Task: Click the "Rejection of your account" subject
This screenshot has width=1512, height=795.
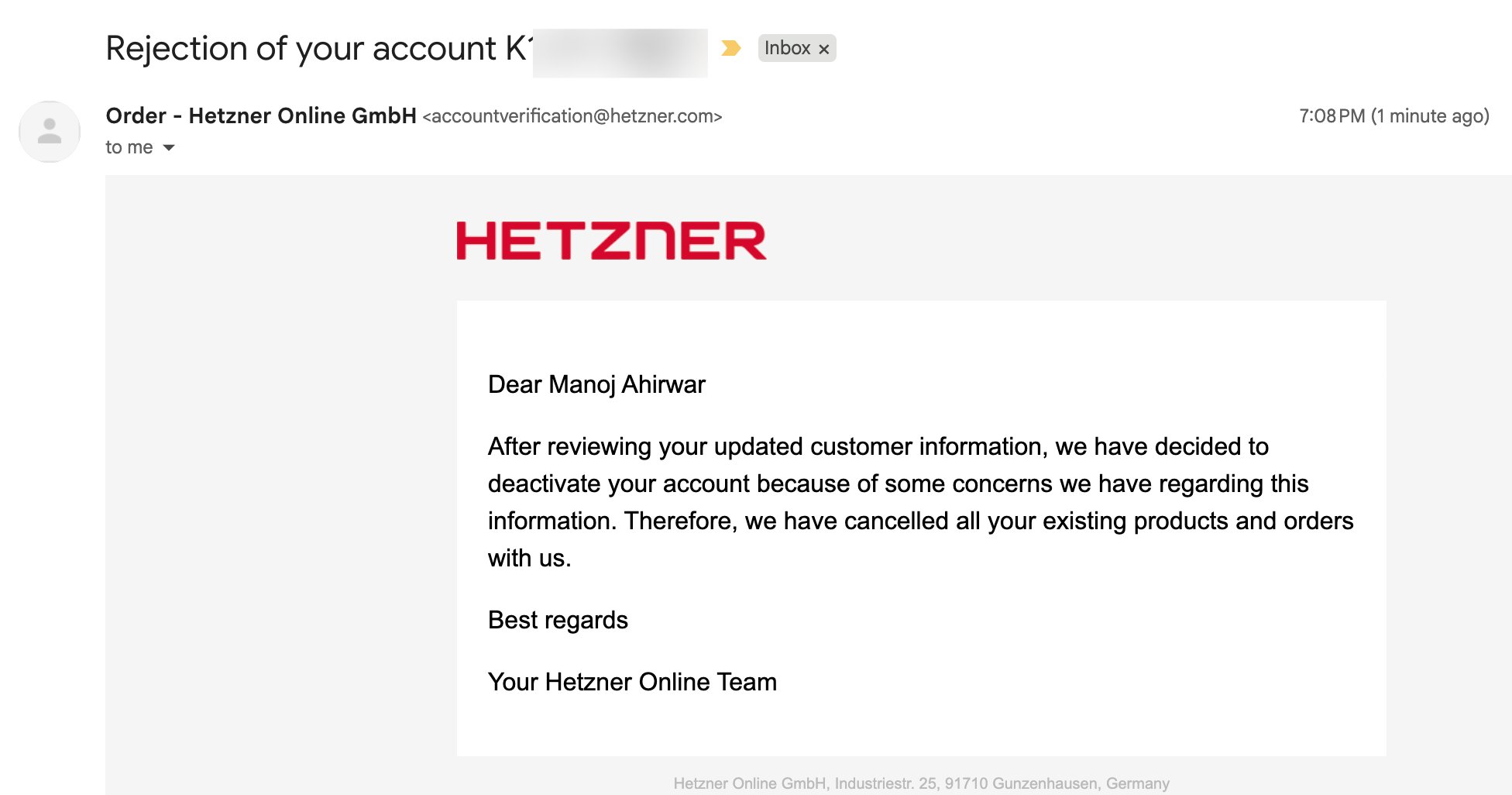Action: click(x=301, y=48)
